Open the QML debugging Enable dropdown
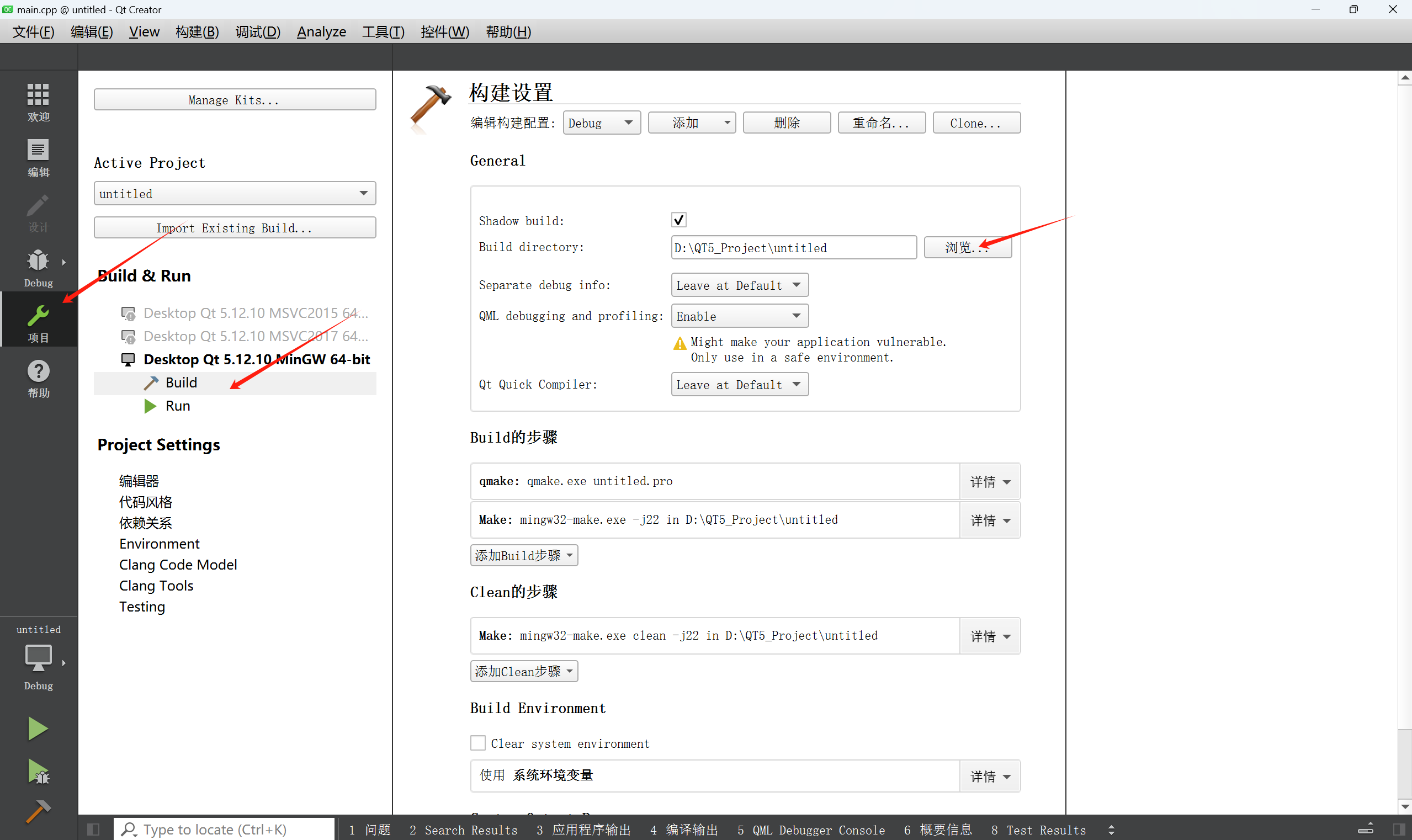 (740, 316)
